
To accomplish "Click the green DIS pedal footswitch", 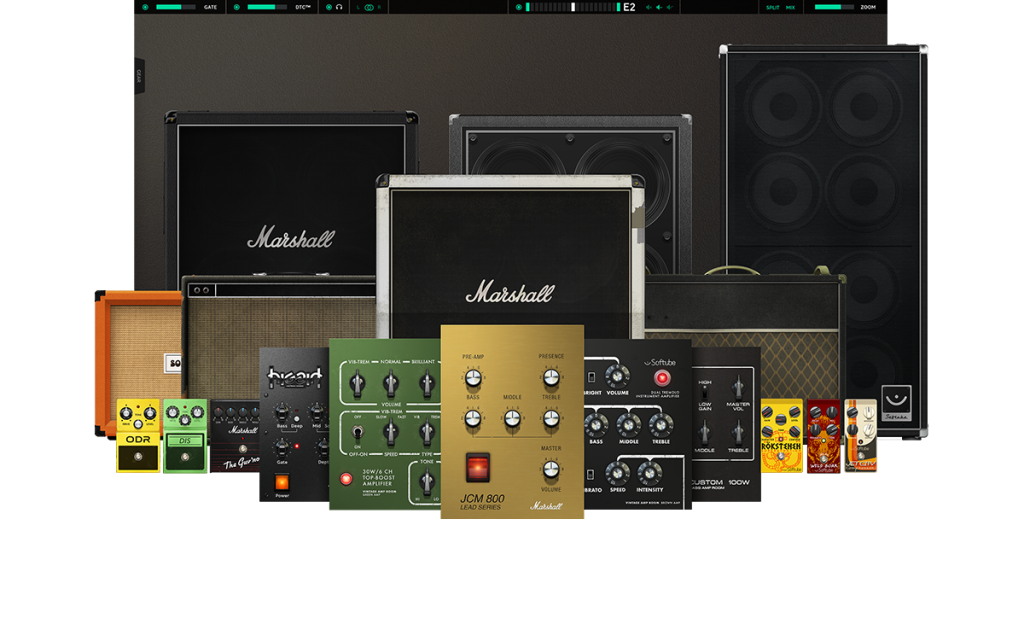I will coord(185,458).
